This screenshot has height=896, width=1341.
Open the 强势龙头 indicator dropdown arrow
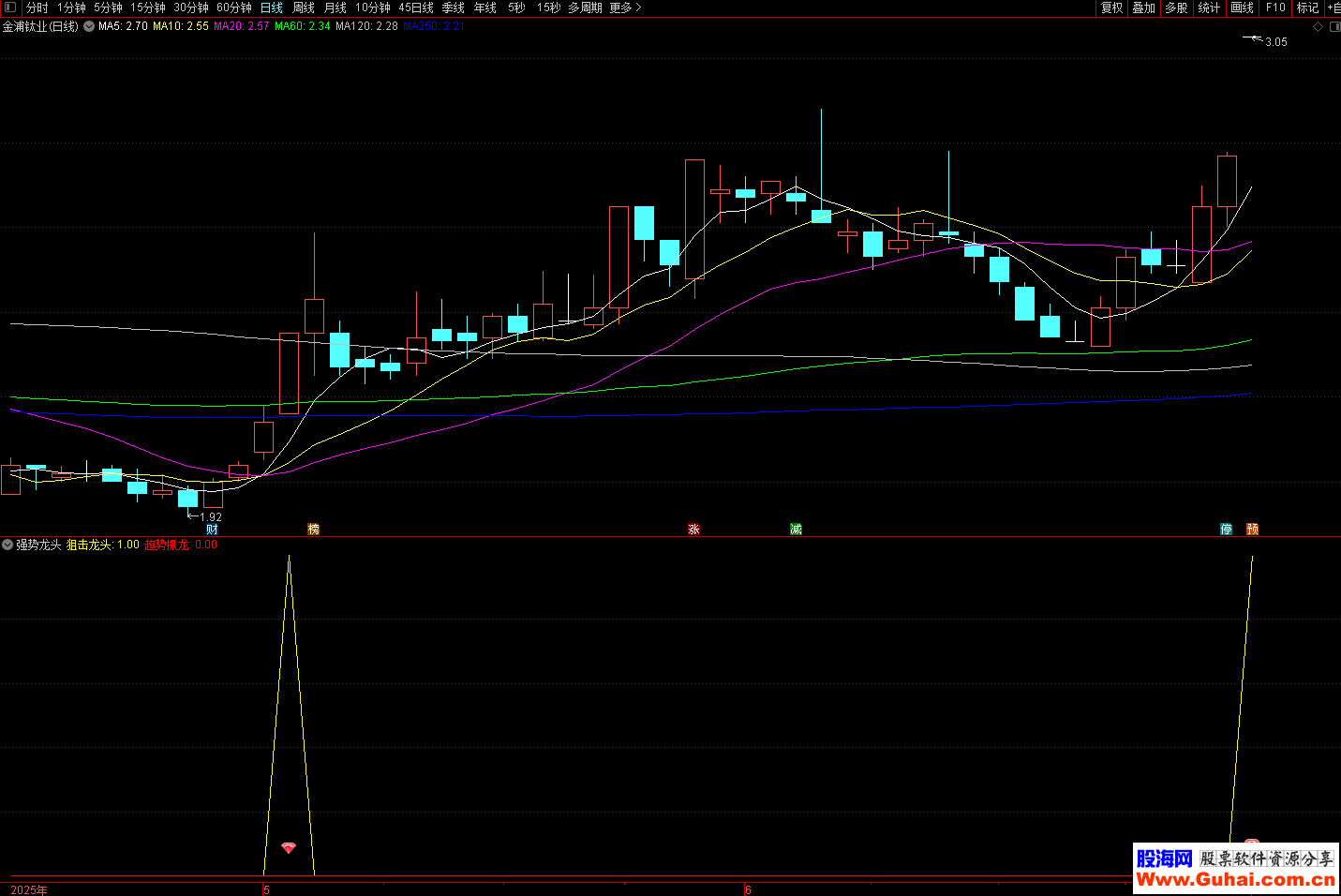(x=7, y=545)
